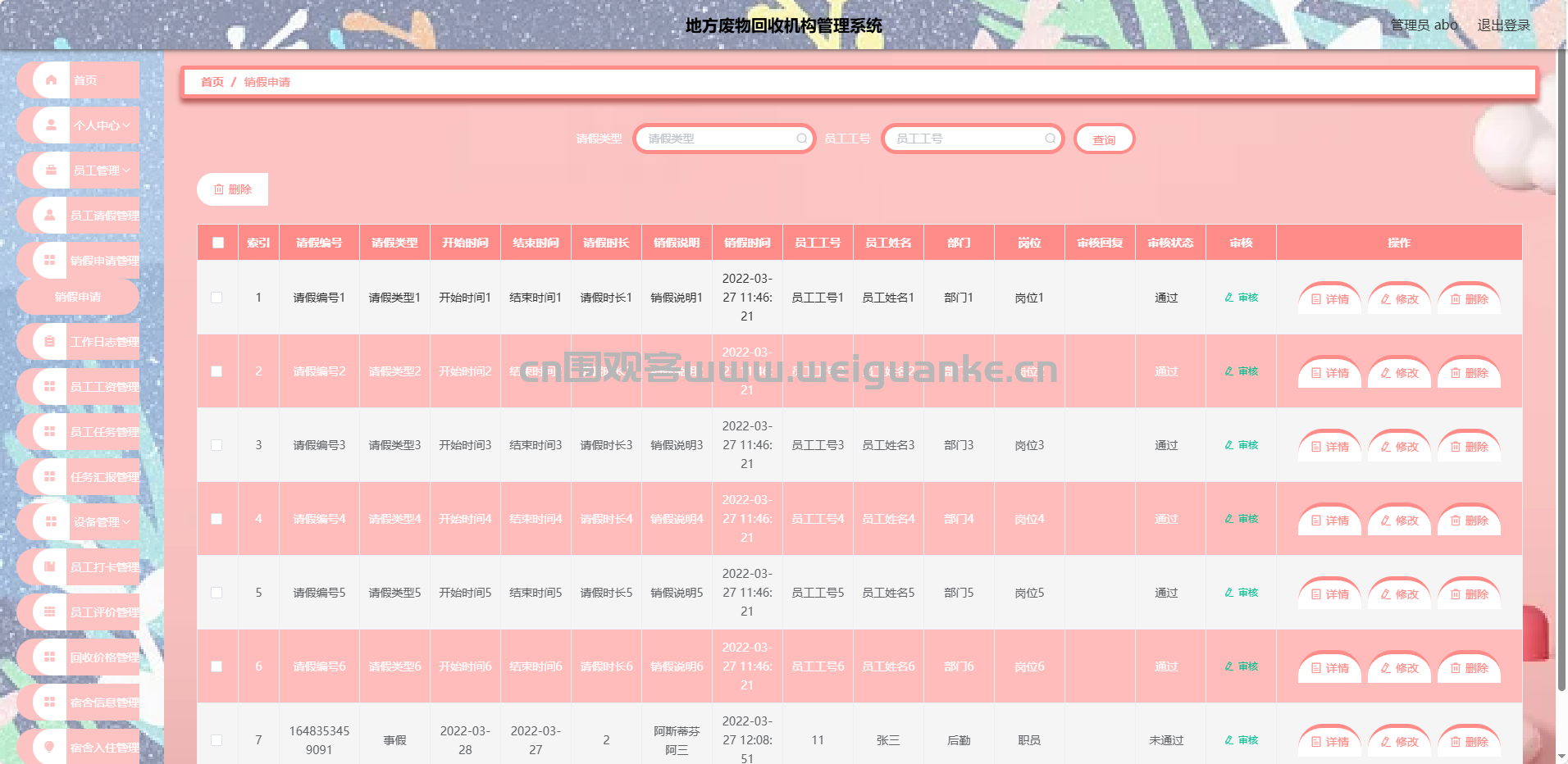Click the home icon in the sidebar

coord(51,80)
